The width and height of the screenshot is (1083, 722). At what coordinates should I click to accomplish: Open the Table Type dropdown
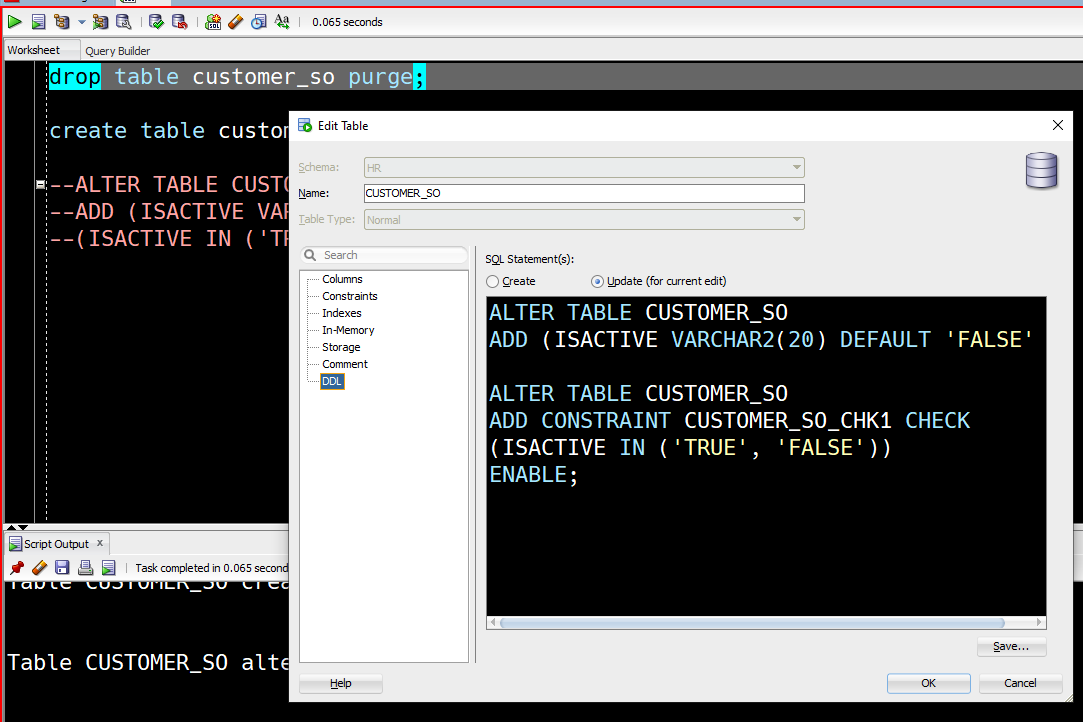click(584, 220)
